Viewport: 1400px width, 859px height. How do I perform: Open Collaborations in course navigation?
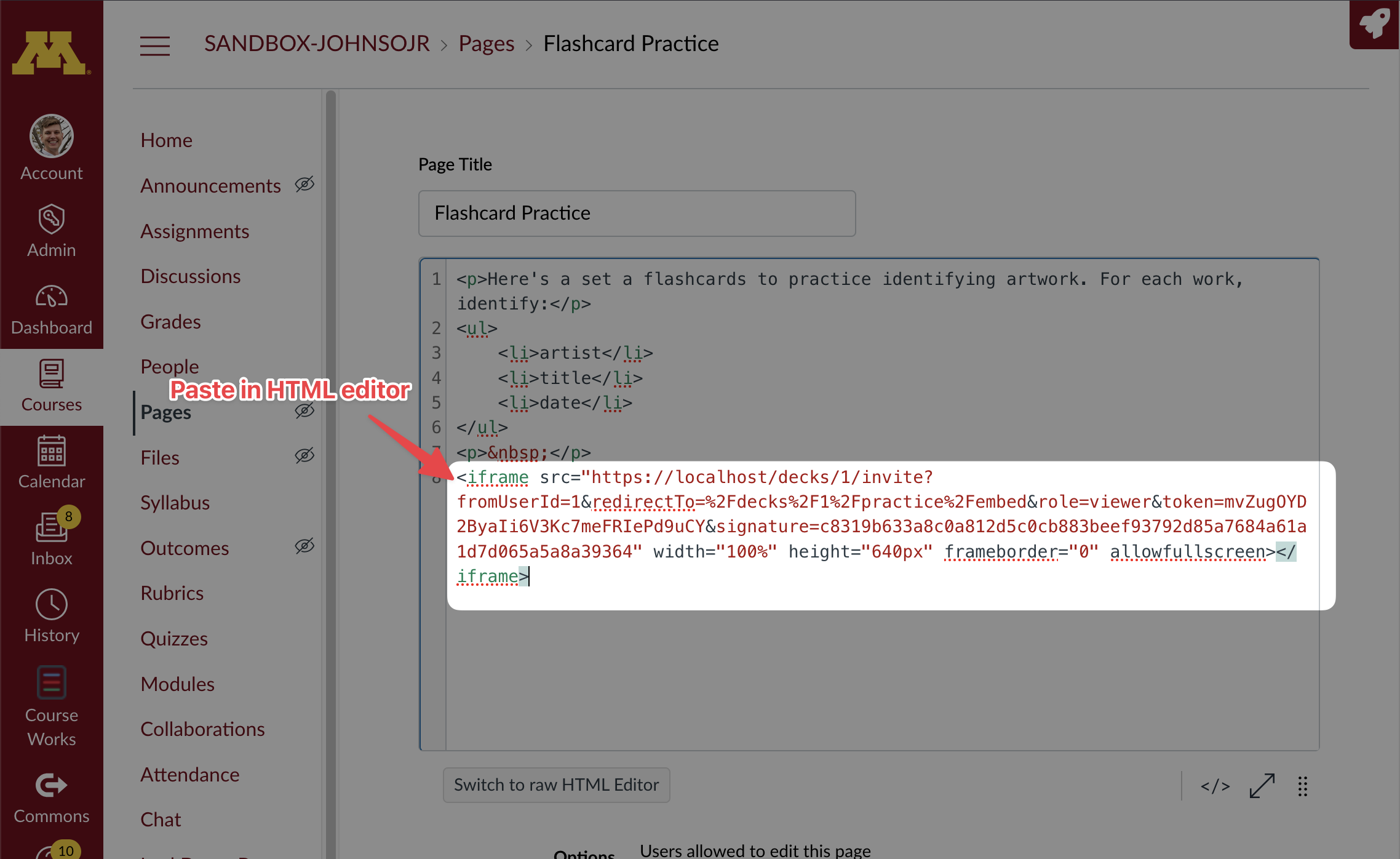point(202,729)
